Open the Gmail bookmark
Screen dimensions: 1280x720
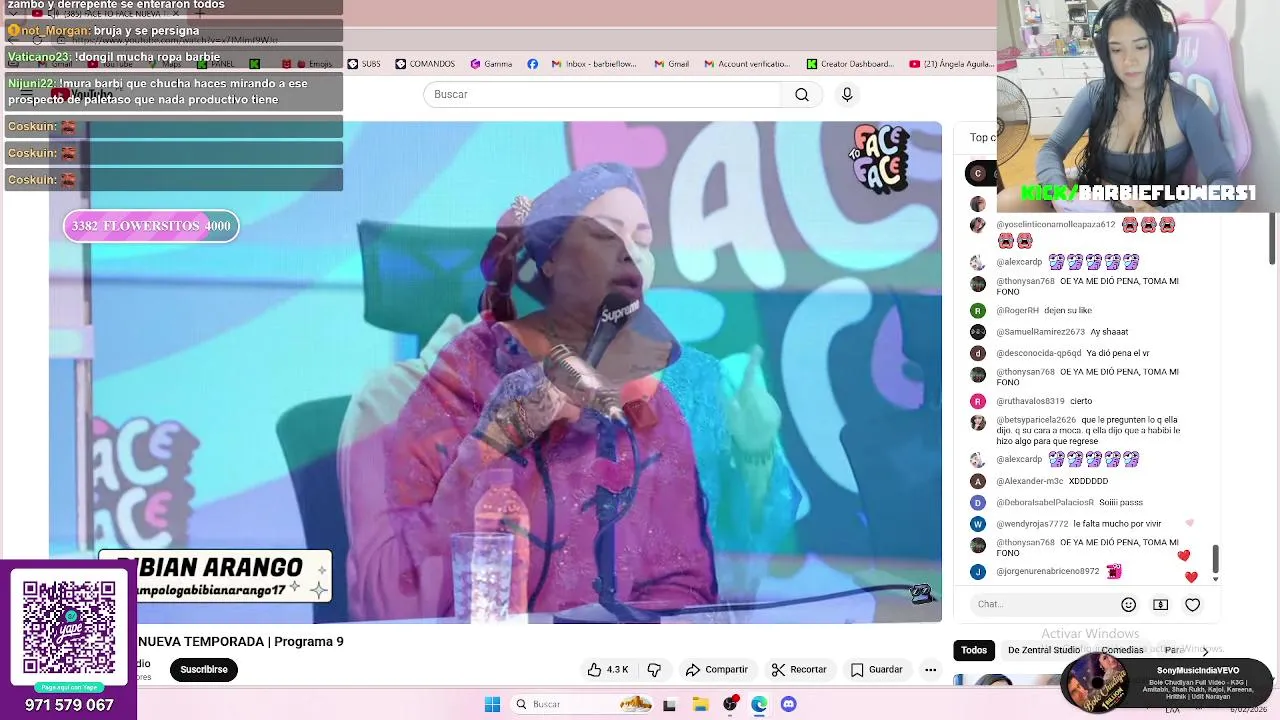pyautogui.click(x=671, y=64)
